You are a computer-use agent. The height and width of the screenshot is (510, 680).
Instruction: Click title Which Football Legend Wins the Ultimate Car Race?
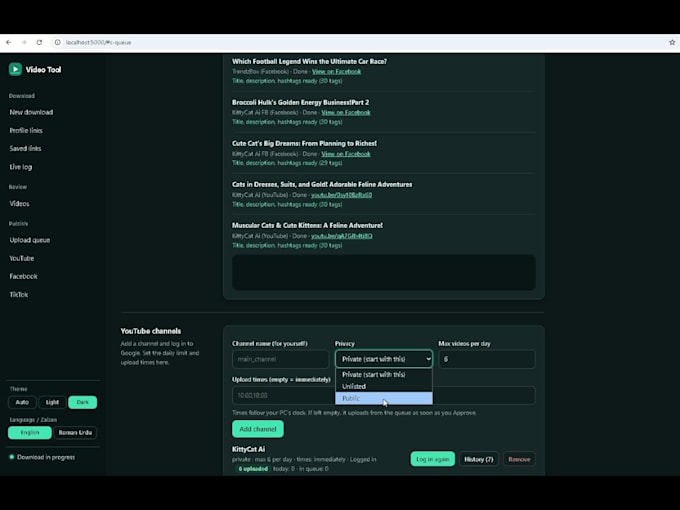(309, 62)
